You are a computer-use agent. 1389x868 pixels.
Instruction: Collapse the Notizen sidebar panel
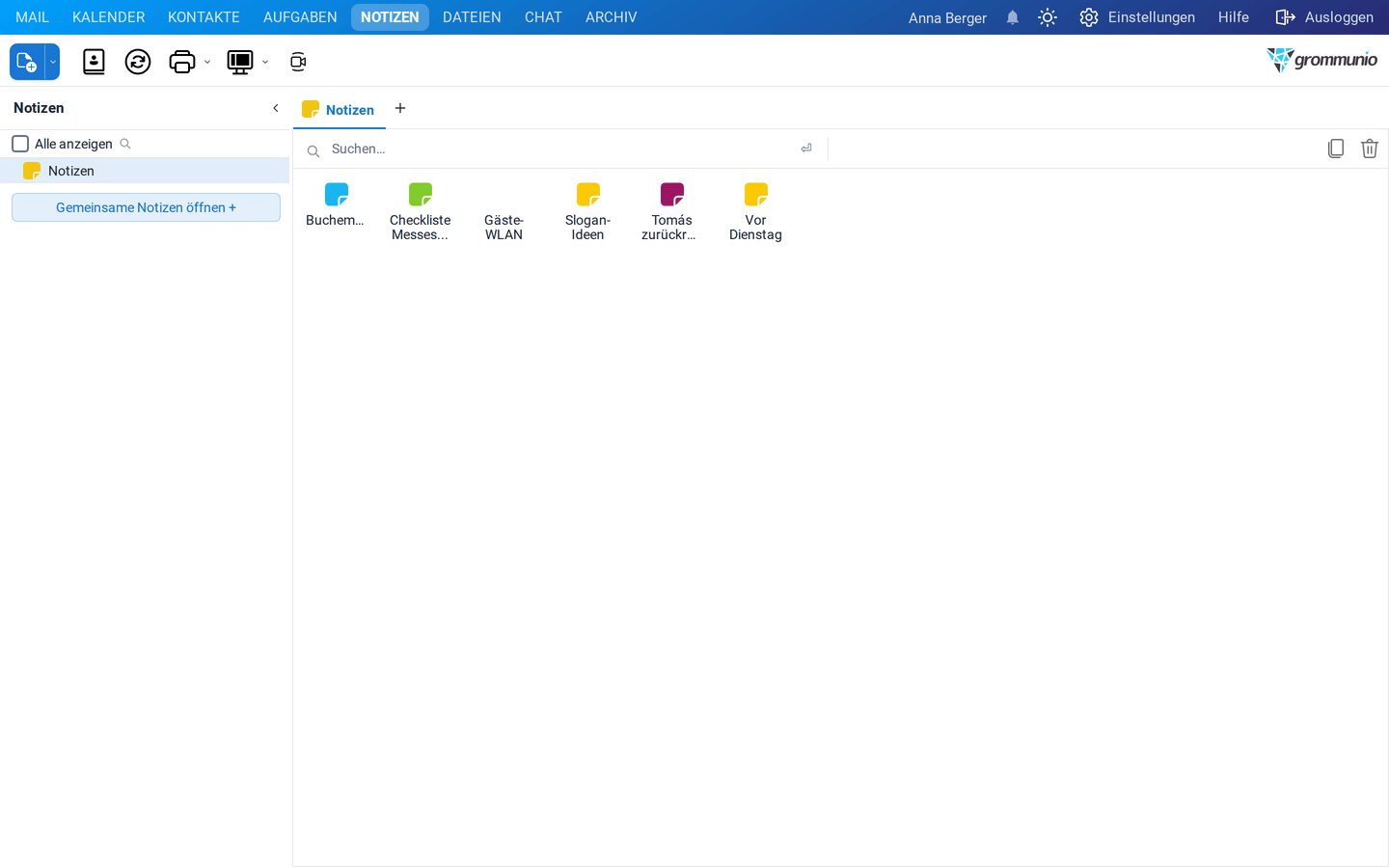pos(276,108)
